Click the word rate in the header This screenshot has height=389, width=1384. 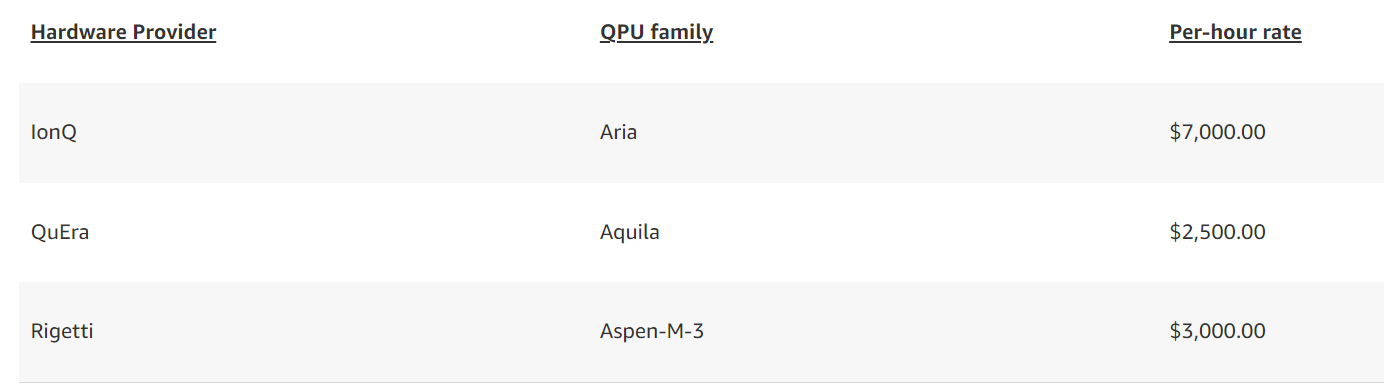click(x=1282, y=32)
